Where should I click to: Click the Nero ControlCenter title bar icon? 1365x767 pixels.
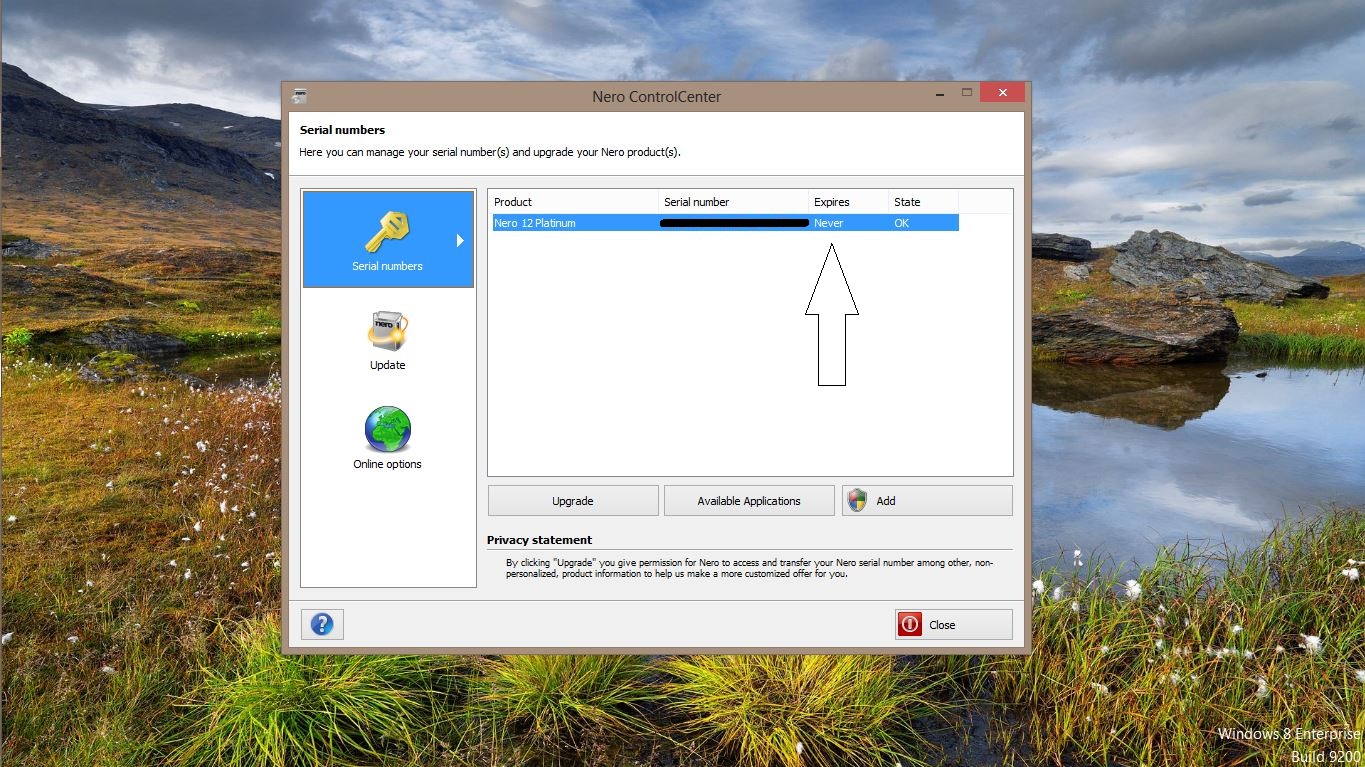pyautogui.click(x=299, y=96)
